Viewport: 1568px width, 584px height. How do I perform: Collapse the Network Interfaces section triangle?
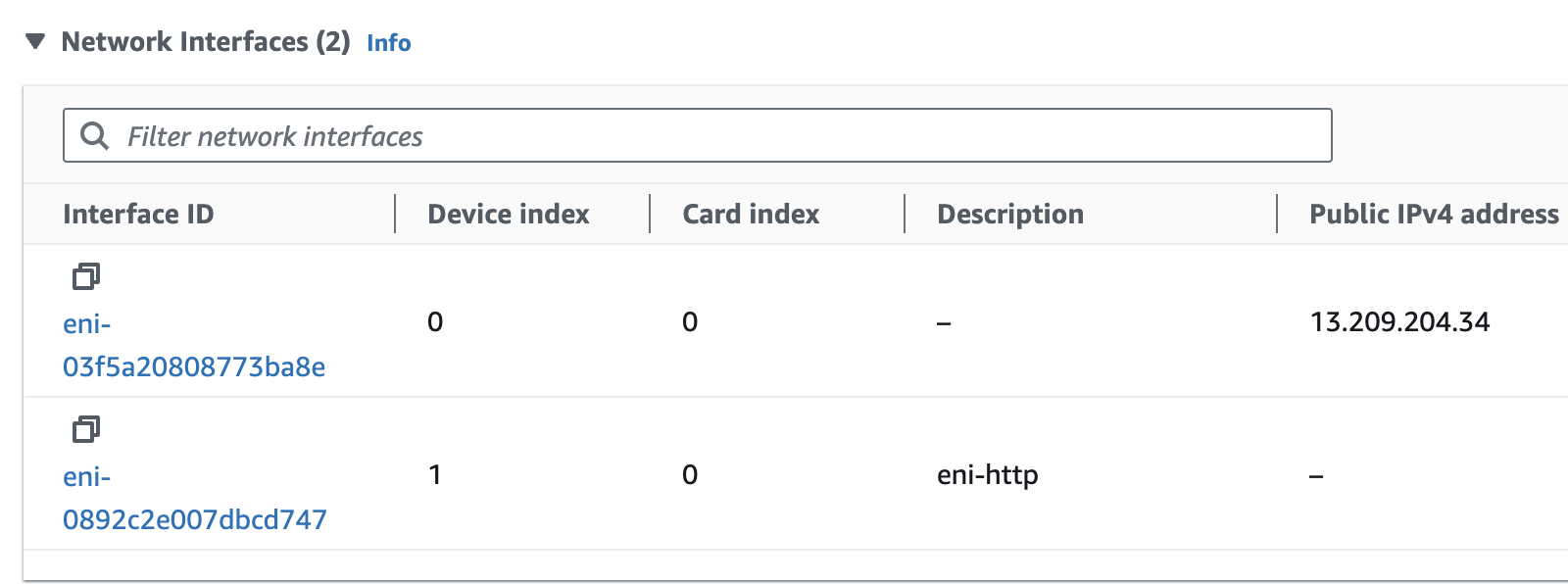[x=35, y=41]
